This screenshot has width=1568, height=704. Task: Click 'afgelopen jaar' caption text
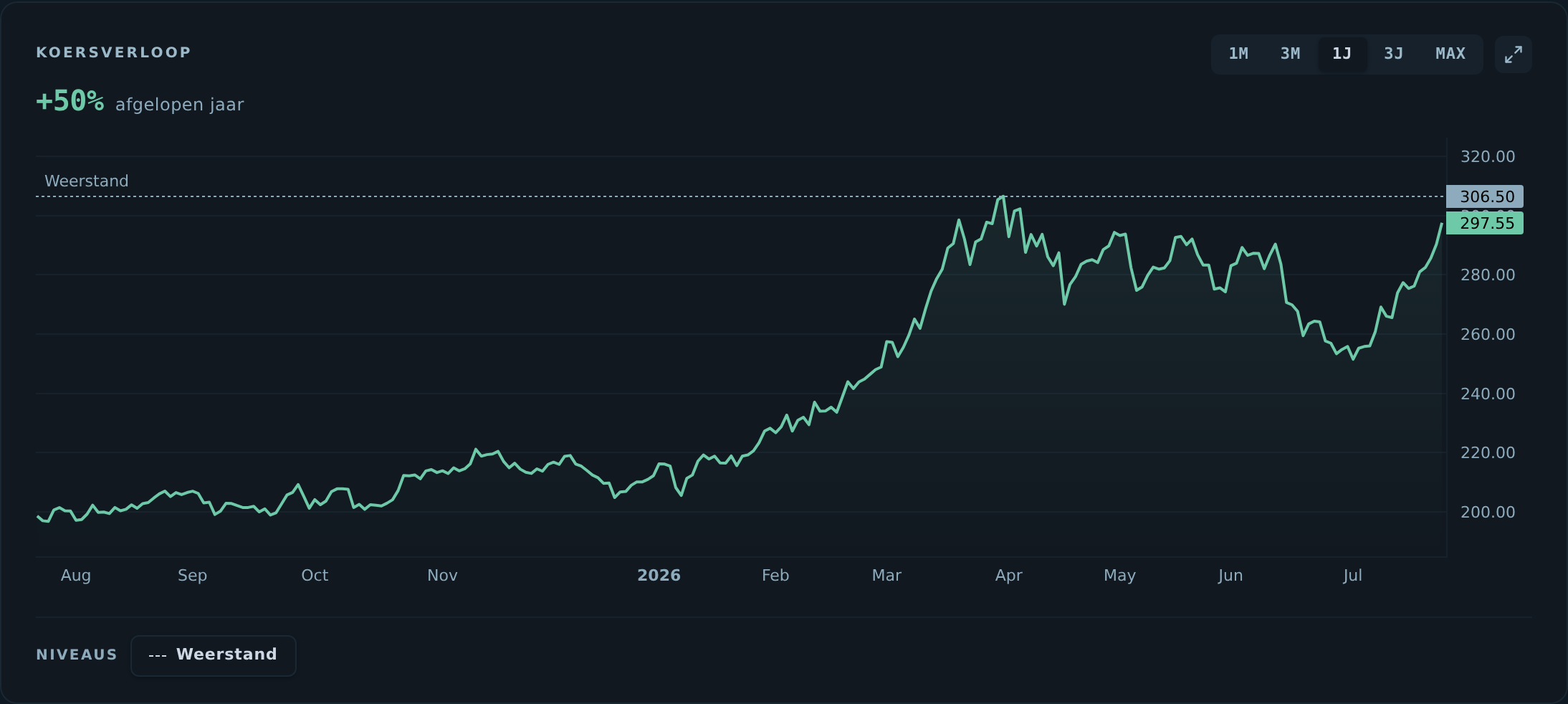pyautogui.click(x=180, y=105)
